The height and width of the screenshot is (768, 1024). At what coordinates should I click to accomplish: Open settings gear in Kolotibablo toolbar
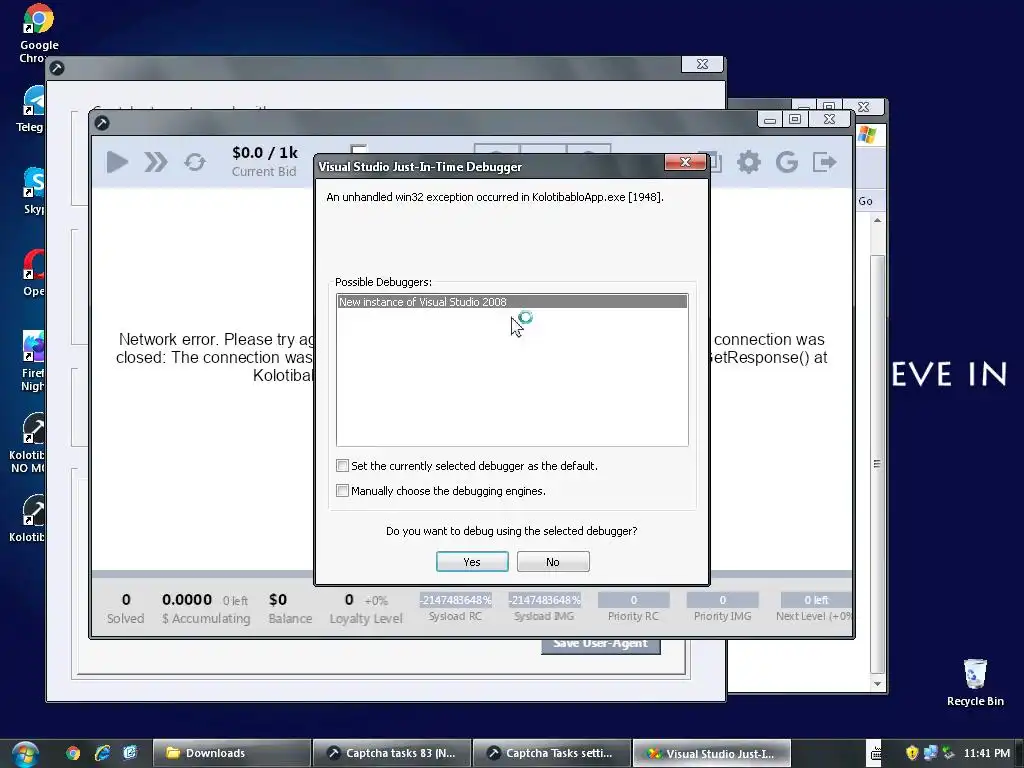(748, 162)
